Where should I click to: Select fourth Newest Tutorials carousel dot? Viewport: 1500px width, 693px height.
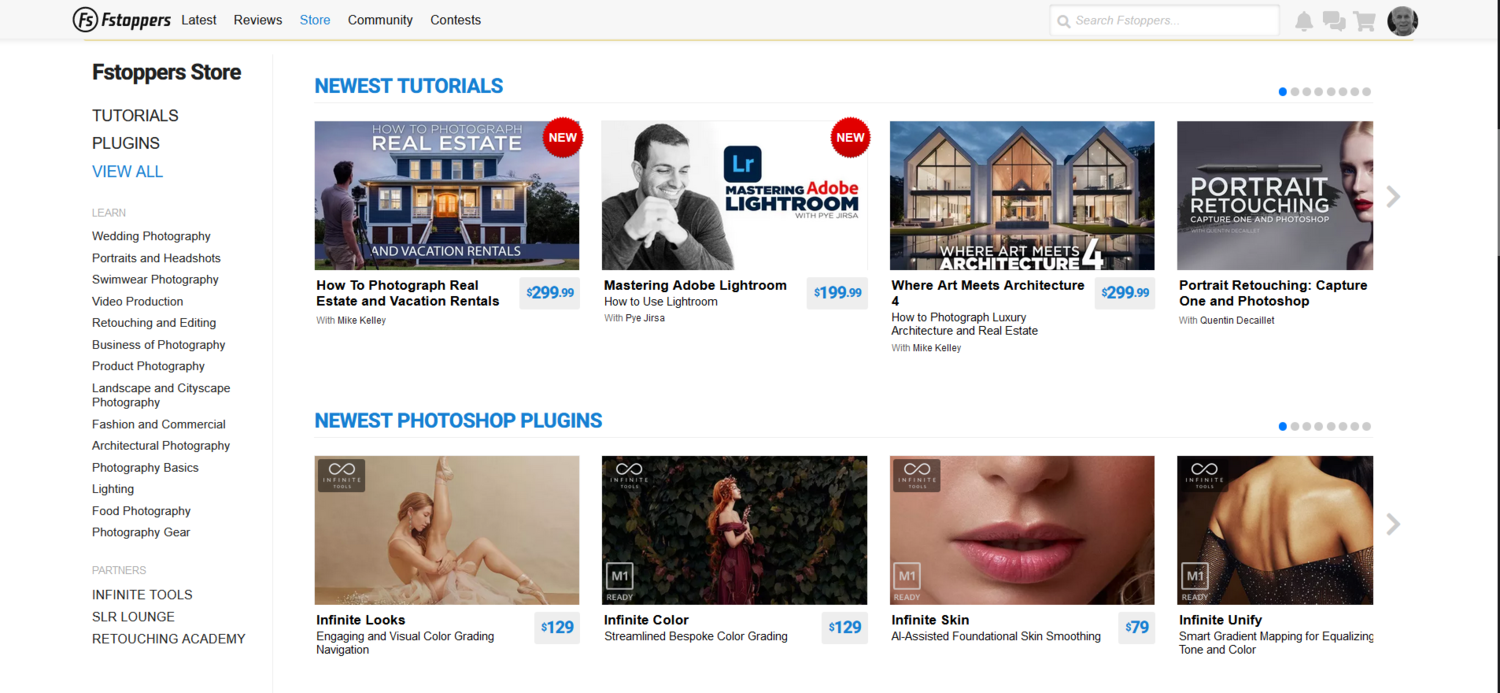(x=1319, y=92)
